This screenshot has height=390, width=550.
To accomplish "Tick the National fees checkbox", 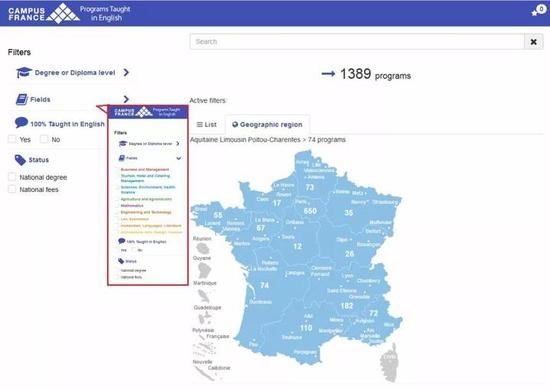I will (x=12, y=189).
